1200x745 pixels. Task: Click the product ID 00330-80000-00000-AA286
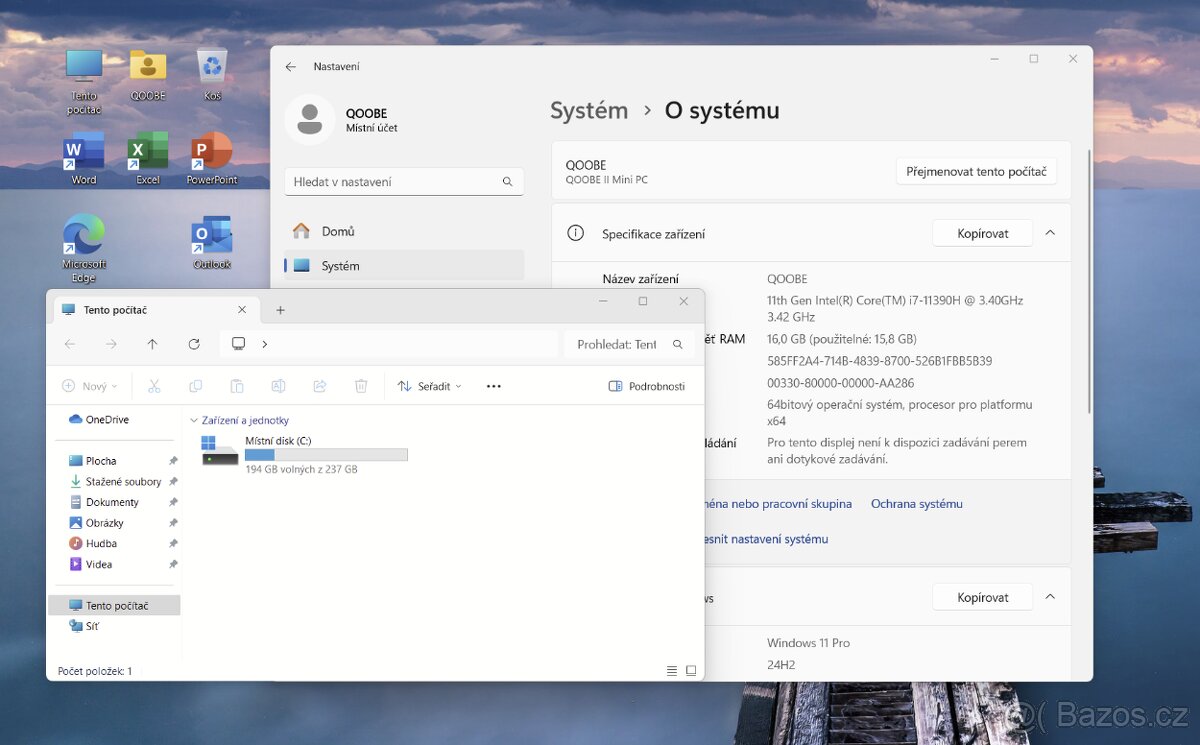click(x=841, y=383)
